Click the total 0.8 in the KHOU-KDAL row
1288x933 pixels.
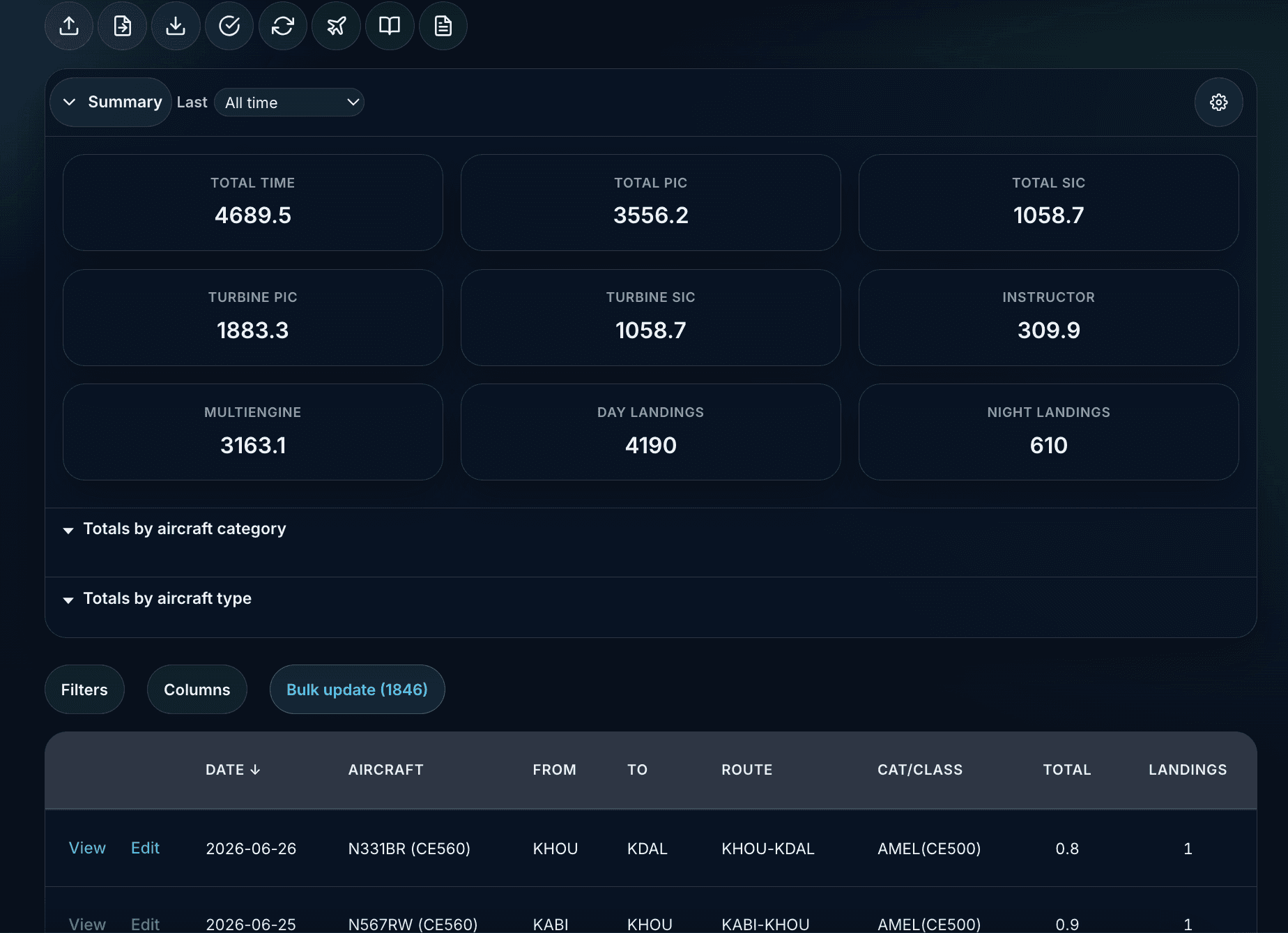click(x=1067, y=849)
